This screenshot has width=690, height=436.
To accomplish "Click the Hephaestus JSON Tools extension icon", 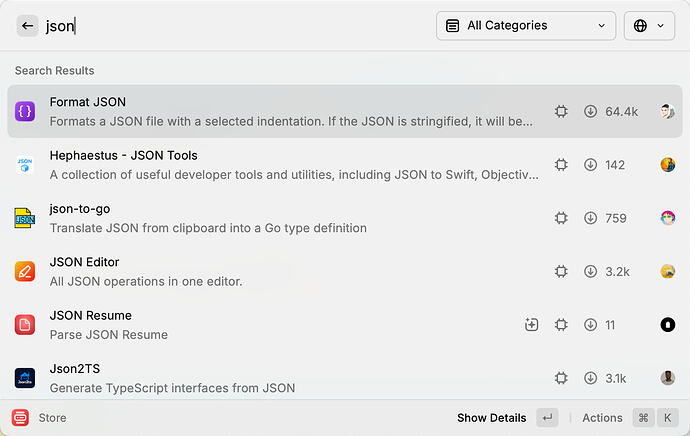I will (25, 165).
